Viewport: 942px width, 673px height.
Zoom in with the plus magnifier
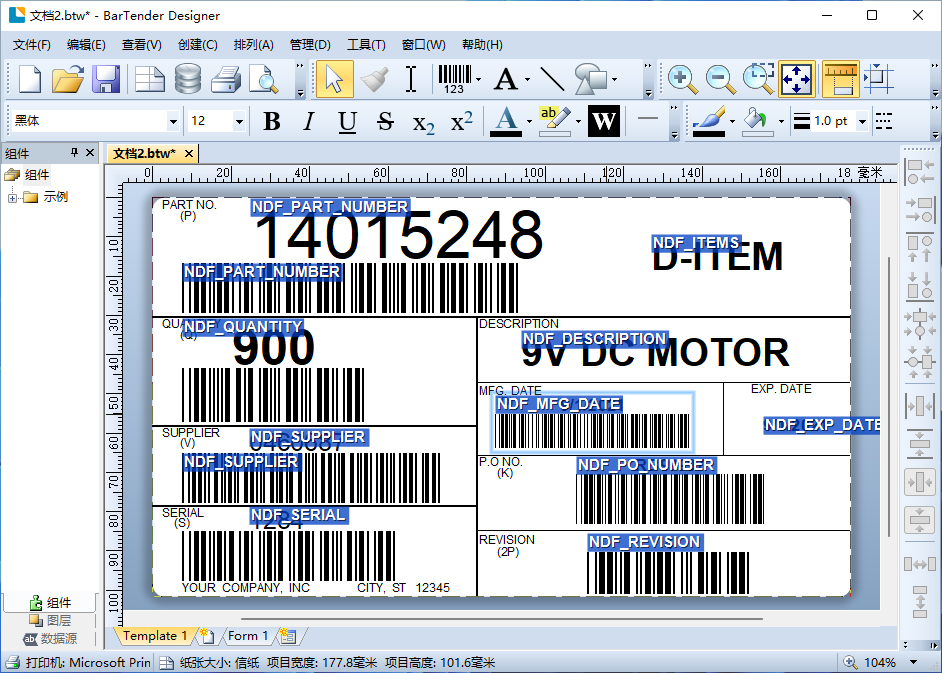click(682, 79)
